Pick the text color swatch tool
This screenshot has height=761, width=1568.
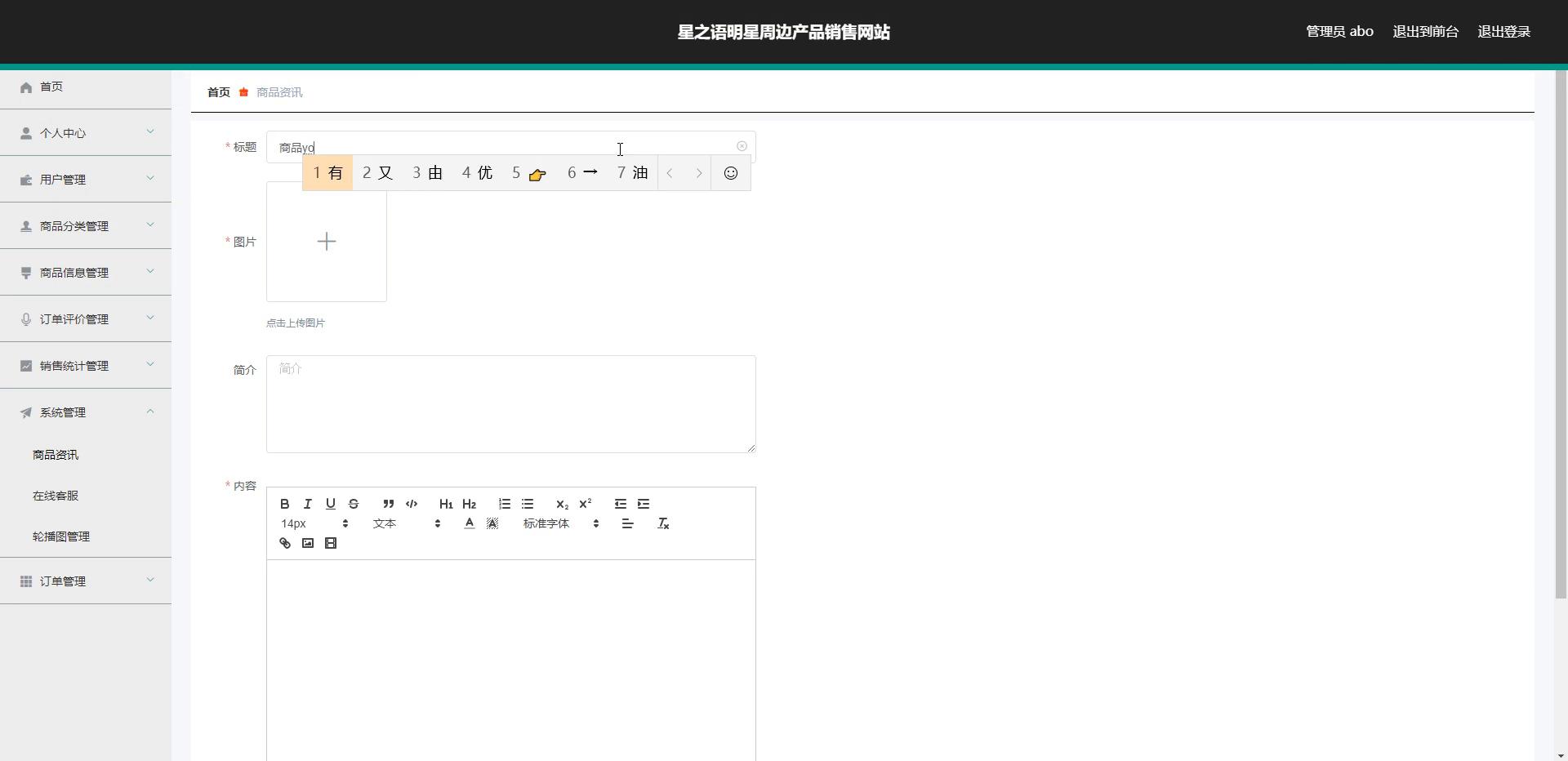pyautogui.click(x=469, y=523)
